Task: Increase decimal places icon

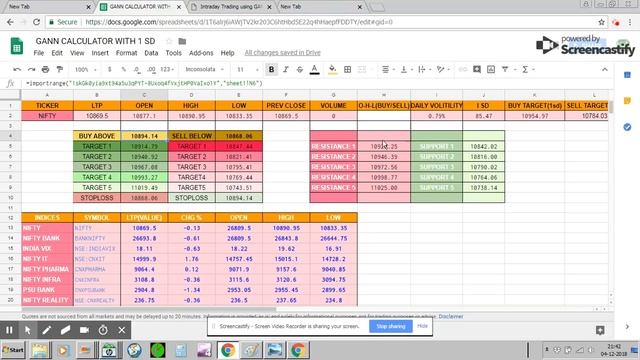Action: tap(151, 70)
